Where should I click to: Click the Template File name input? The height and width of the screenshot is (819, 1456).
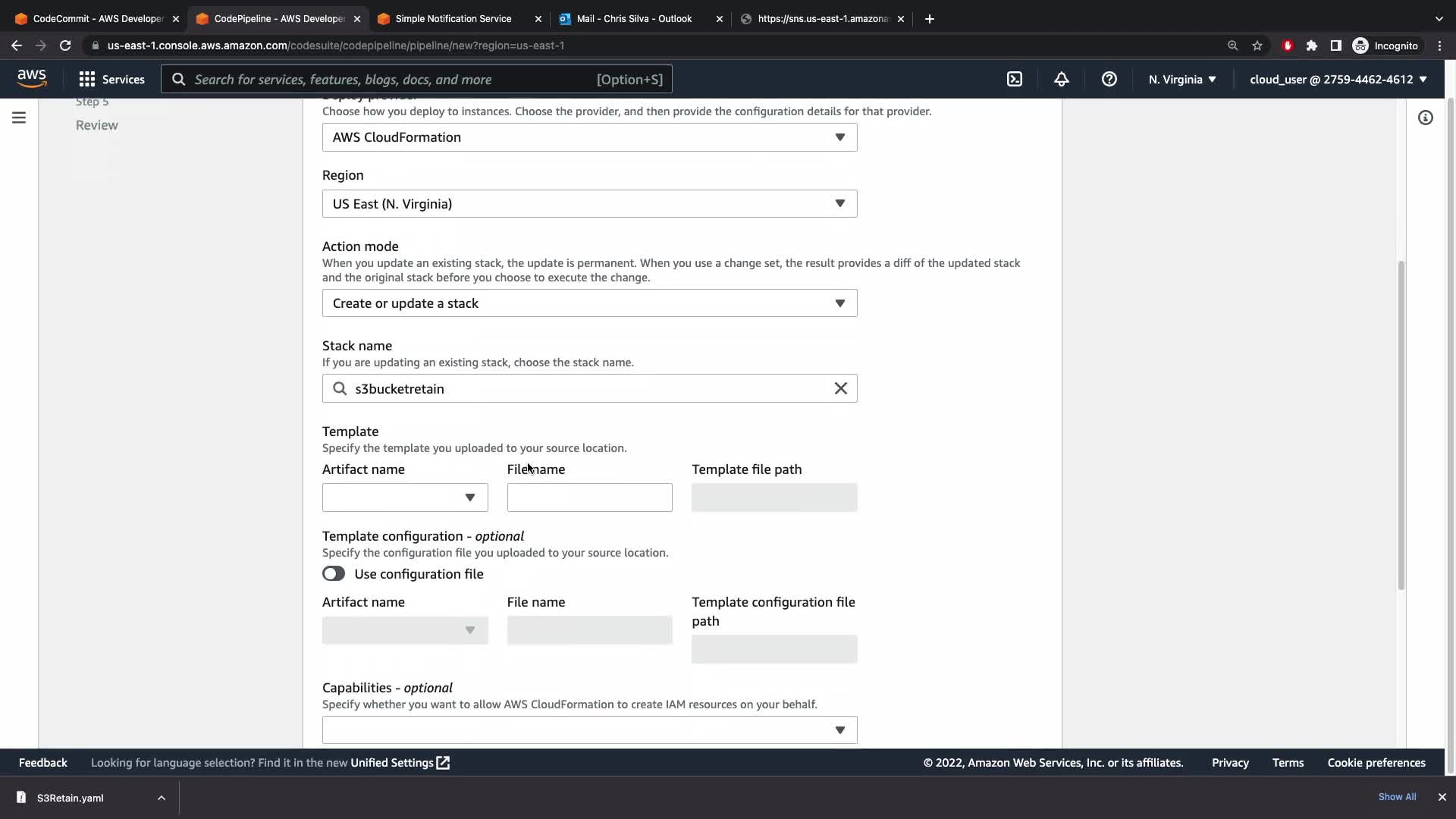point(589,497)
